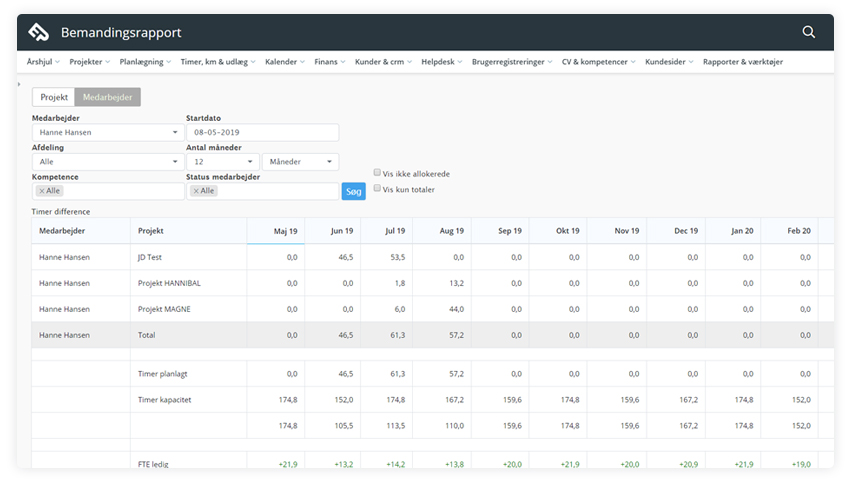Click the FTE ledig row label

tap(153, 464)
